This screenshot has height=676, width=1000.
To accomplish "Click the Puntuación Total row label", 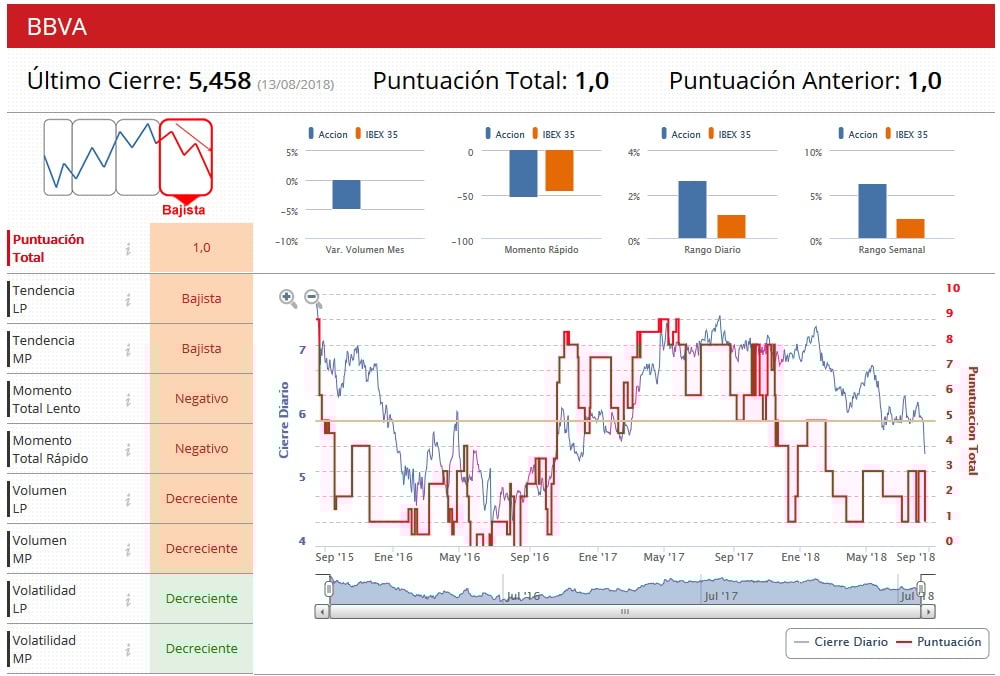I will click(x=48, y=249).
